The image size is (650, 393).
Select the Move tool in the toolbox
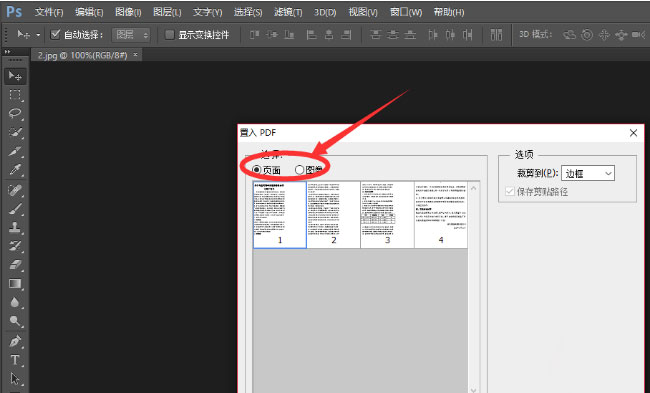pyautogui.click(x=15, y=76)
